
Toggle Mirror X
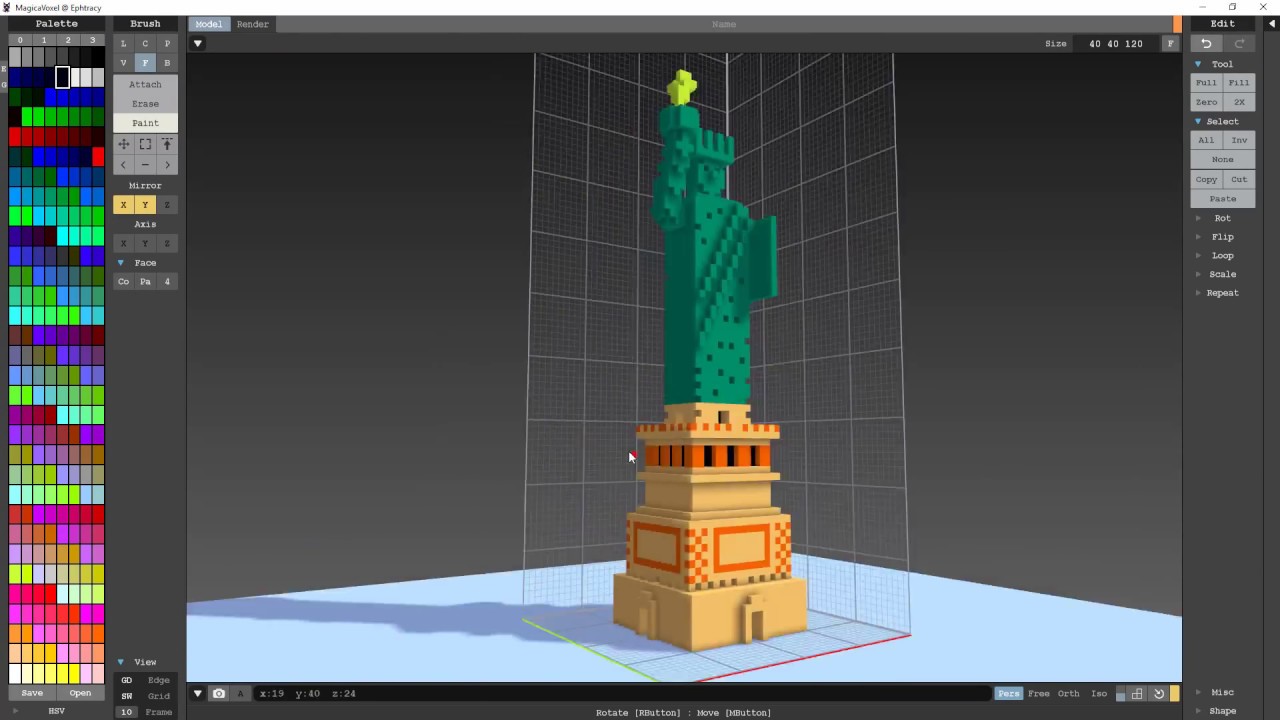[x=123, y=204]
